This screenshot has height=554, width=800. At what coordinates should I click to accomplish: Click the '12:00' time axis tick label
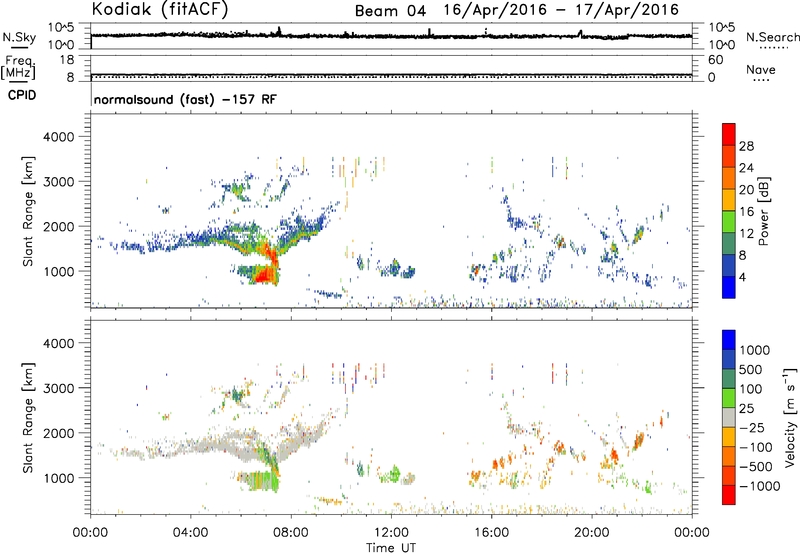coord(391,533)
